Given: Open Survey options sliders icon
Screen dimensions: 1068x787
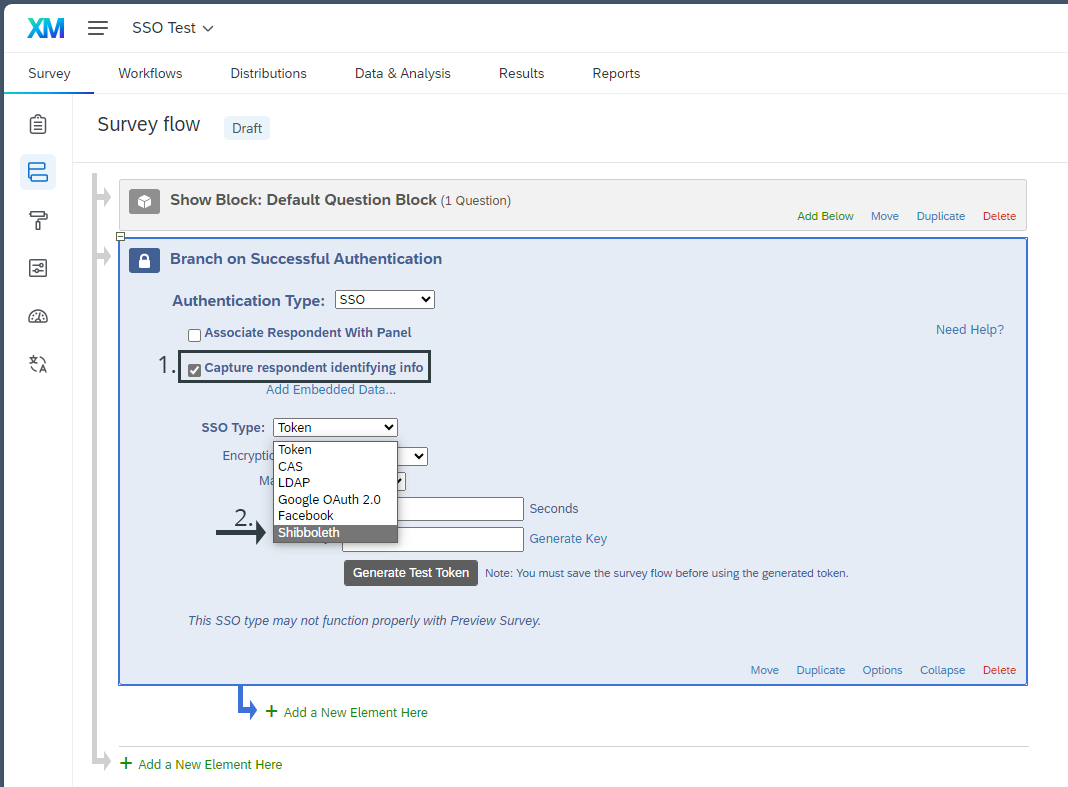Looking at the screenshot, I should tap(38, 268).
